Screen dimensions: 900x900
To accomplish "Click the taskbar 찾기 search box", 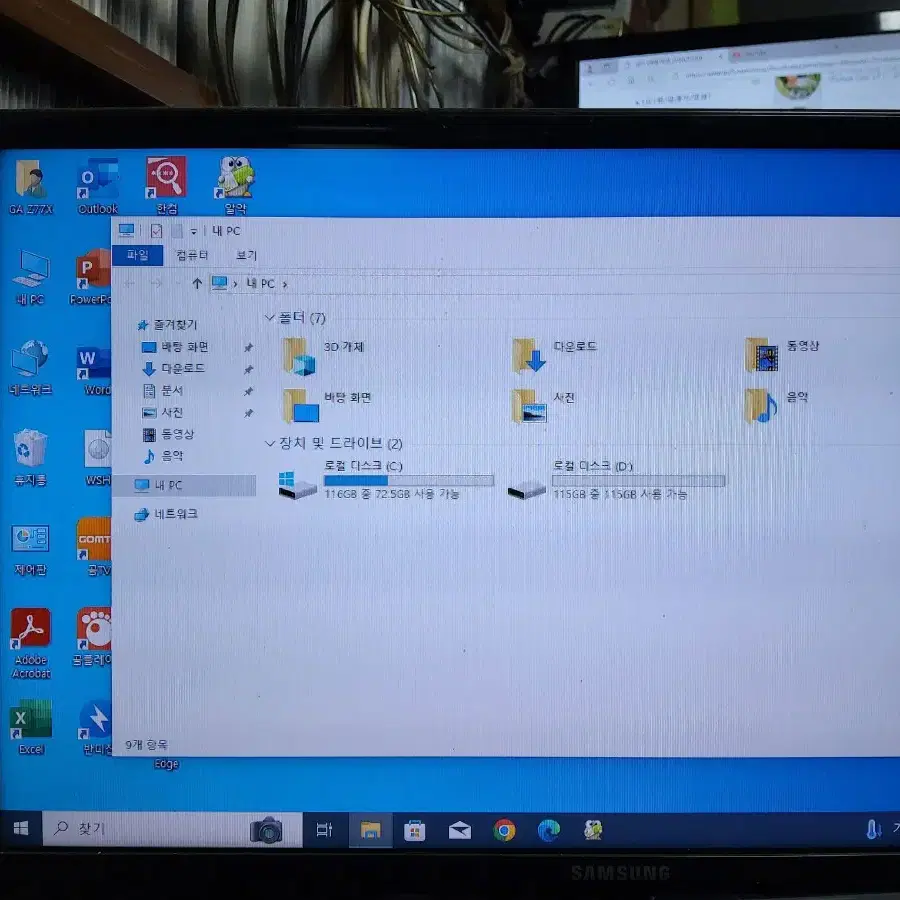I will [172, 829].
